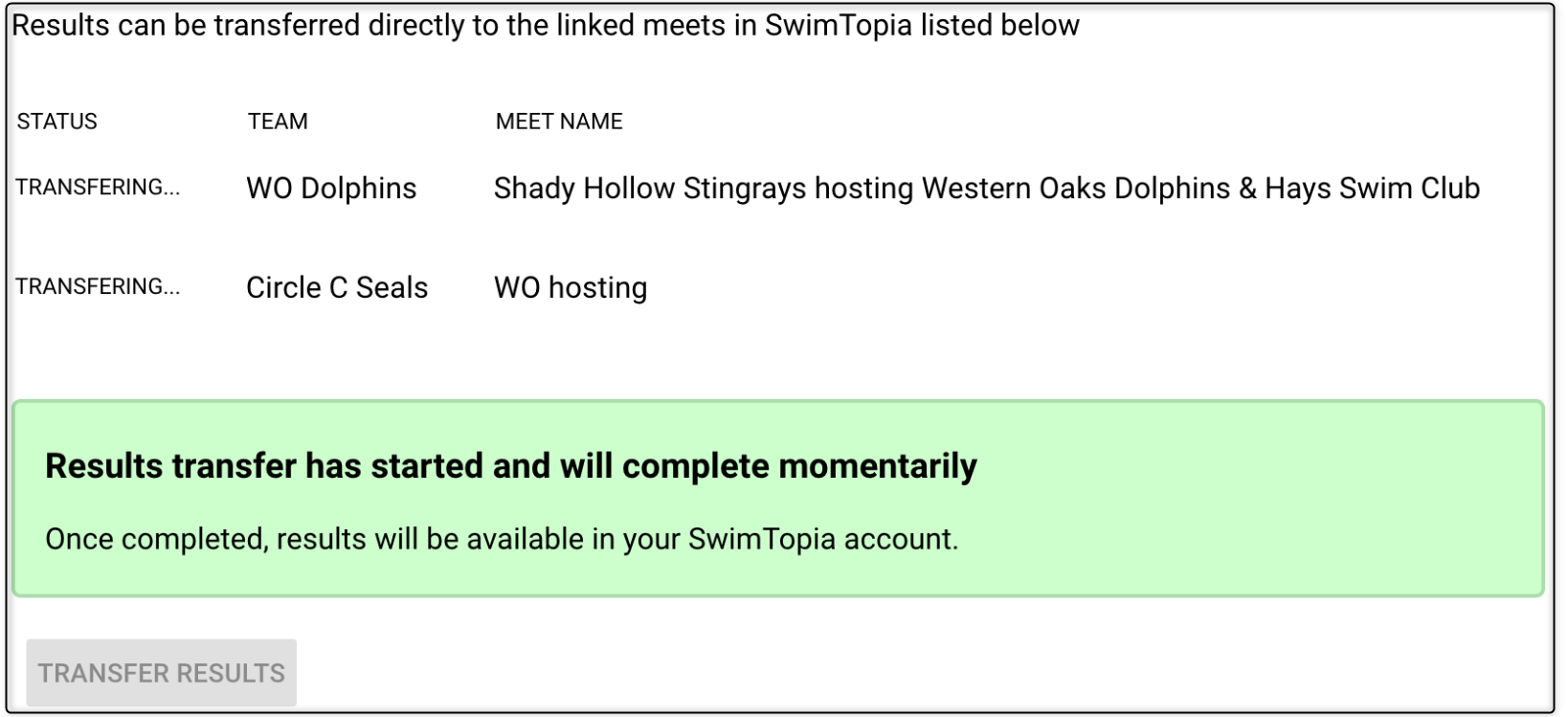Click "SwimTopia account" in the green banner
1568x717 pixels.
pyautogui.click(x=822, y=539)
